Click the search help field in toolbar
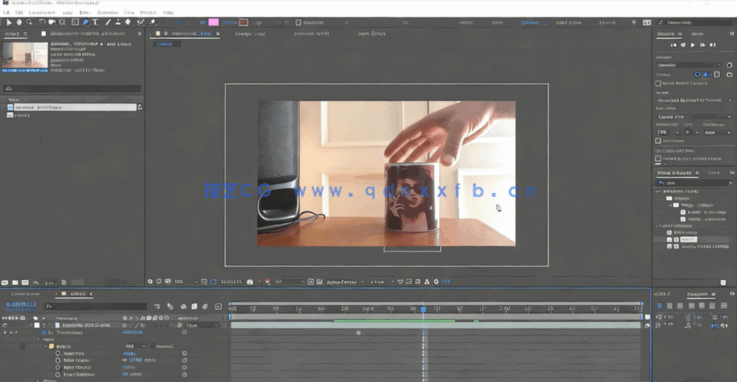Viewport: 737px width, 382px height. (696, 22)
